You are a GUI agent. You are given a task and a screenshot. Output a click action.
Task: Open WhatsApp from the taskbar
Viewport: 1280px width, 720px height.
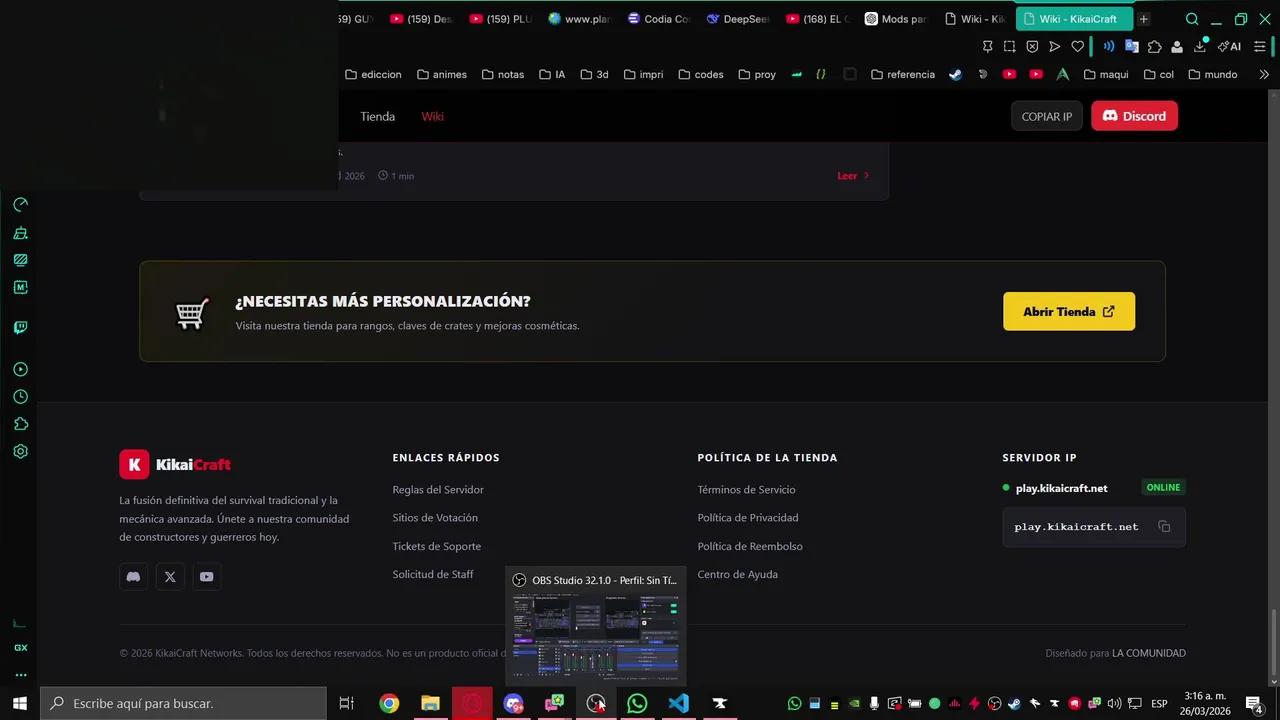click(x=637, y=703)
